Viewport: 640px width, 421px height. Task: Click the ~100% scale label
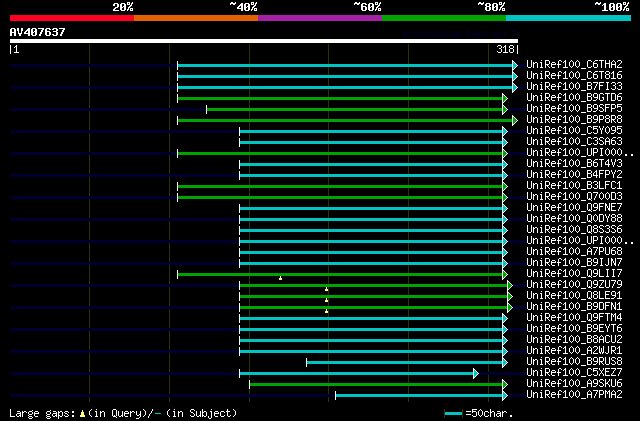pyautogui.click(x=612, y=7)
